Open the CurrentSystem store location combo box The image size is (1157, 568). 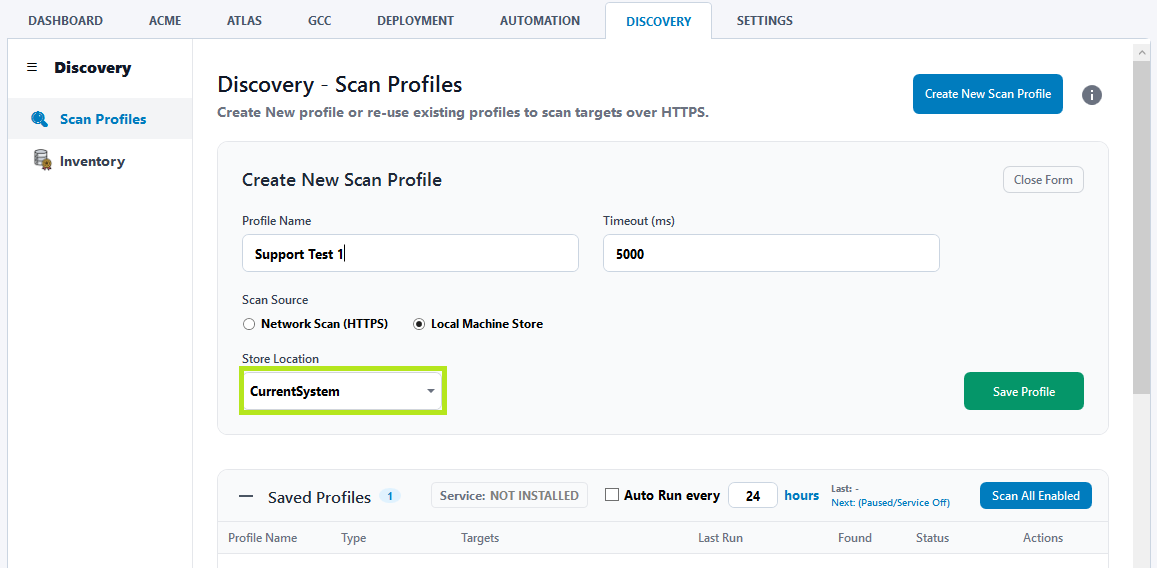click(x=342, y=391)
